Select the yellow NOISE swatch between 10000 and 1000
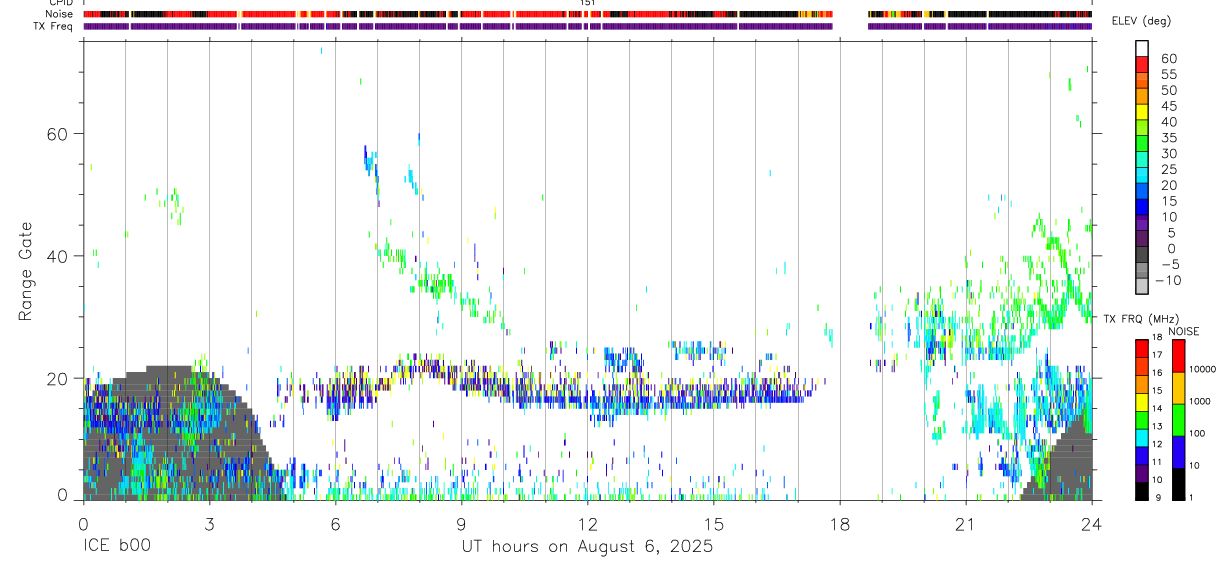The image size is (1228, 567). 1179,387
